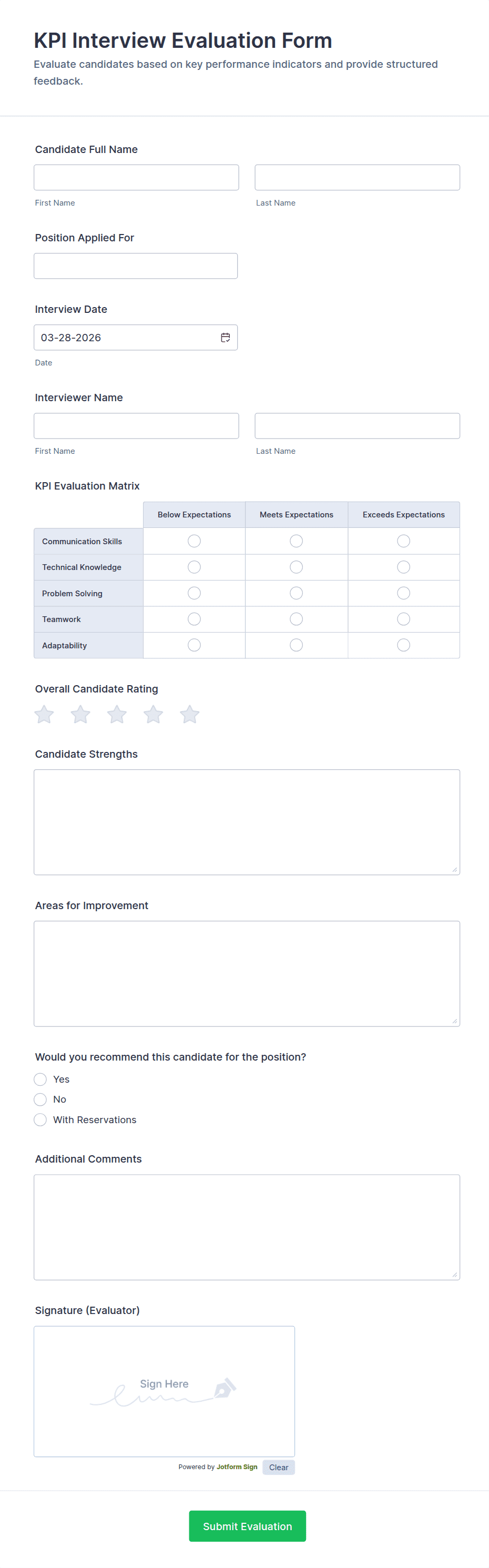Image resolution: width=489 pixels, height=1568 pixels.
Task: Choose Yes for recommending the candidate
Action: coord(40,1079)
